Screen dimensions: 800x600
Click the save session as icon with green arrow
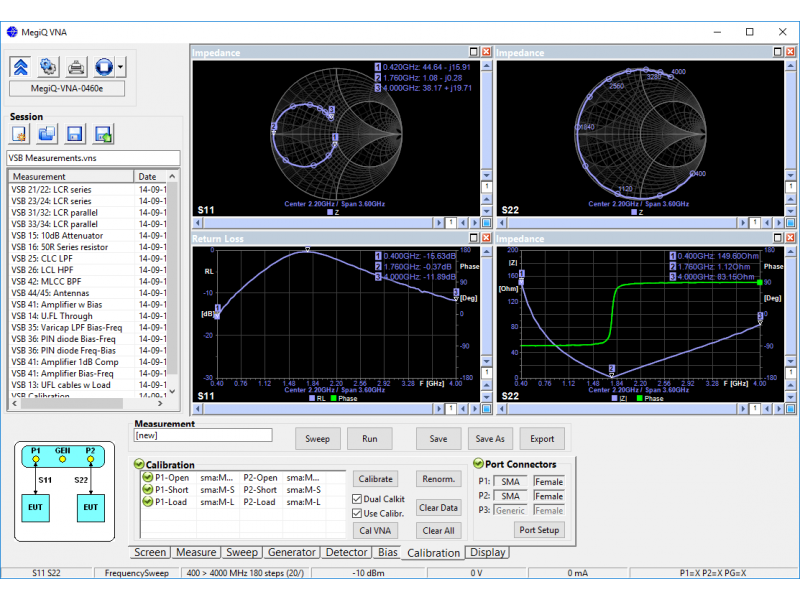101,134
